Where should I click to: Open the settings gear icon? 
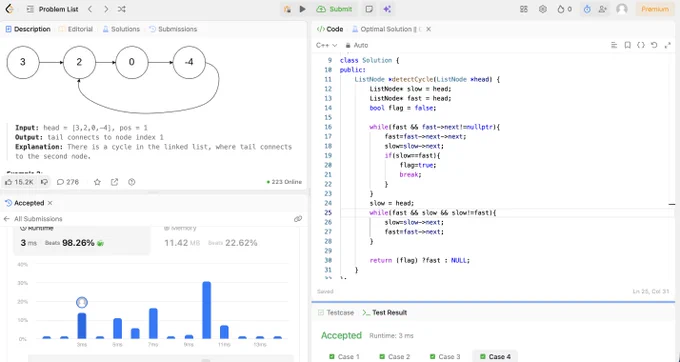click(x=543, y=9)
